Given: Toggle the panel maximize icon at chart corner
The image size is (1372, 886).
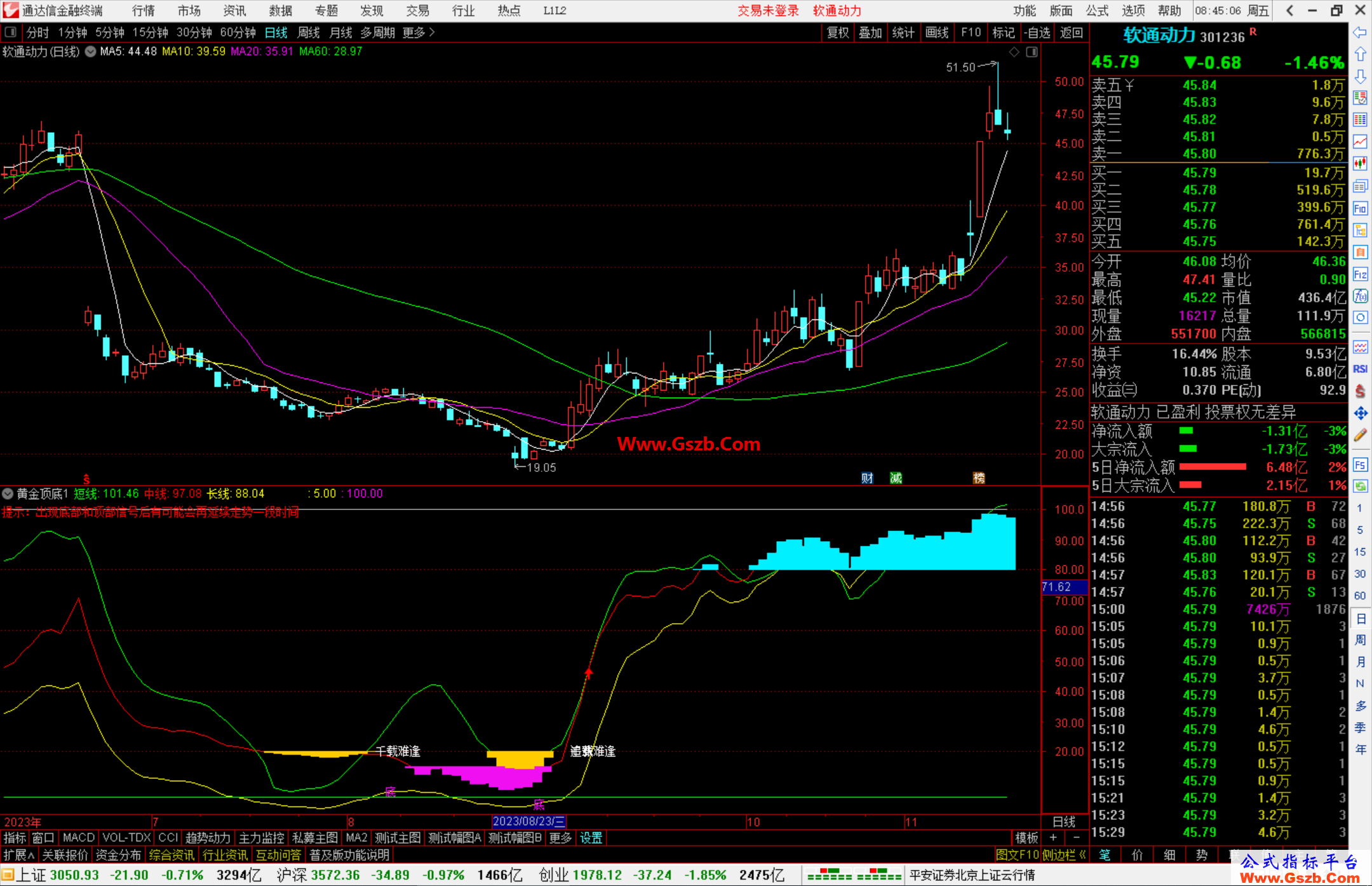Looking at the screenshot, I should coord(1032,52).
